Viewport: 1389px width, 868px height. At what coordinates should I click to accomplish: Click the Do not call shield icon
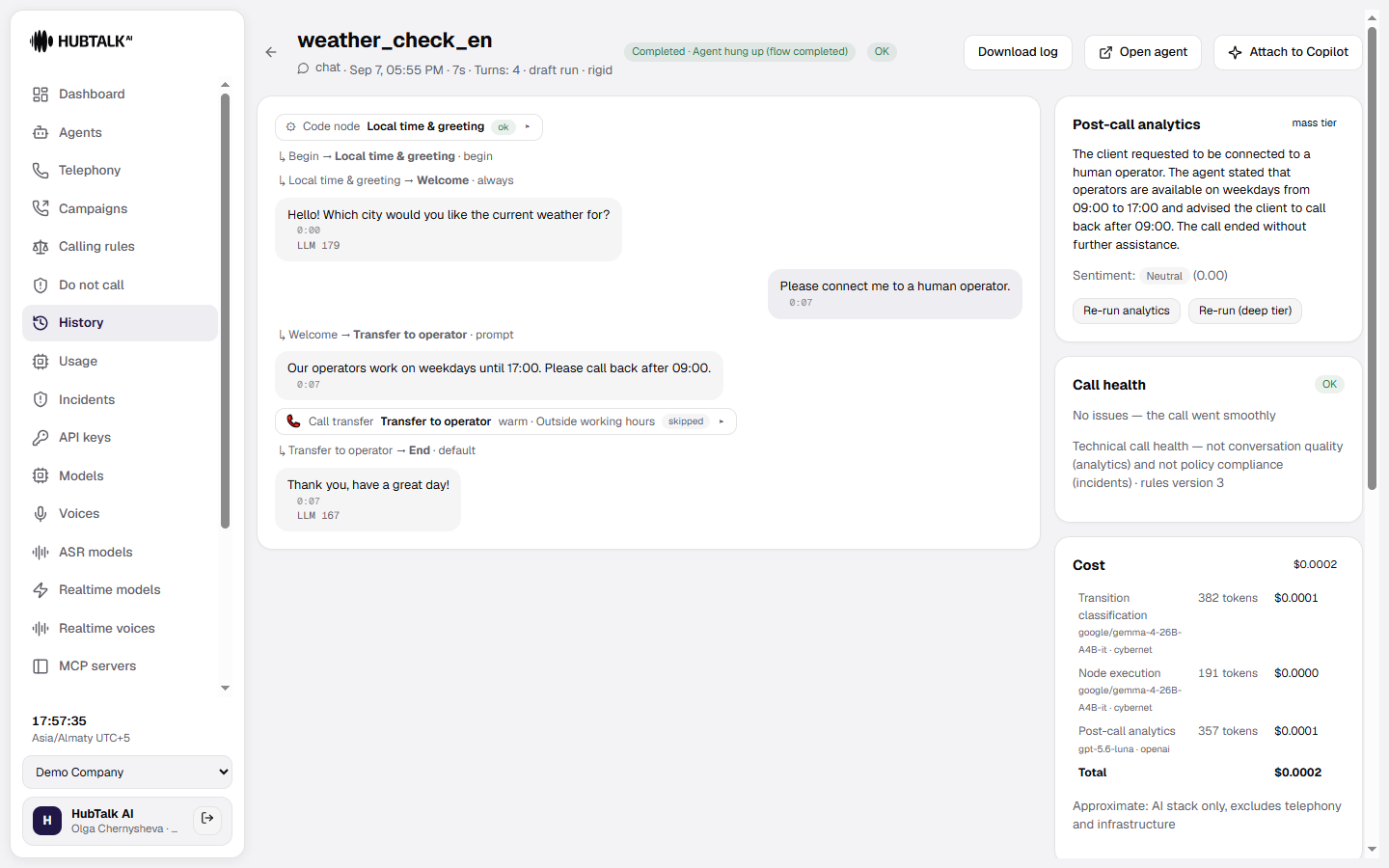click(x=41, y=285)
